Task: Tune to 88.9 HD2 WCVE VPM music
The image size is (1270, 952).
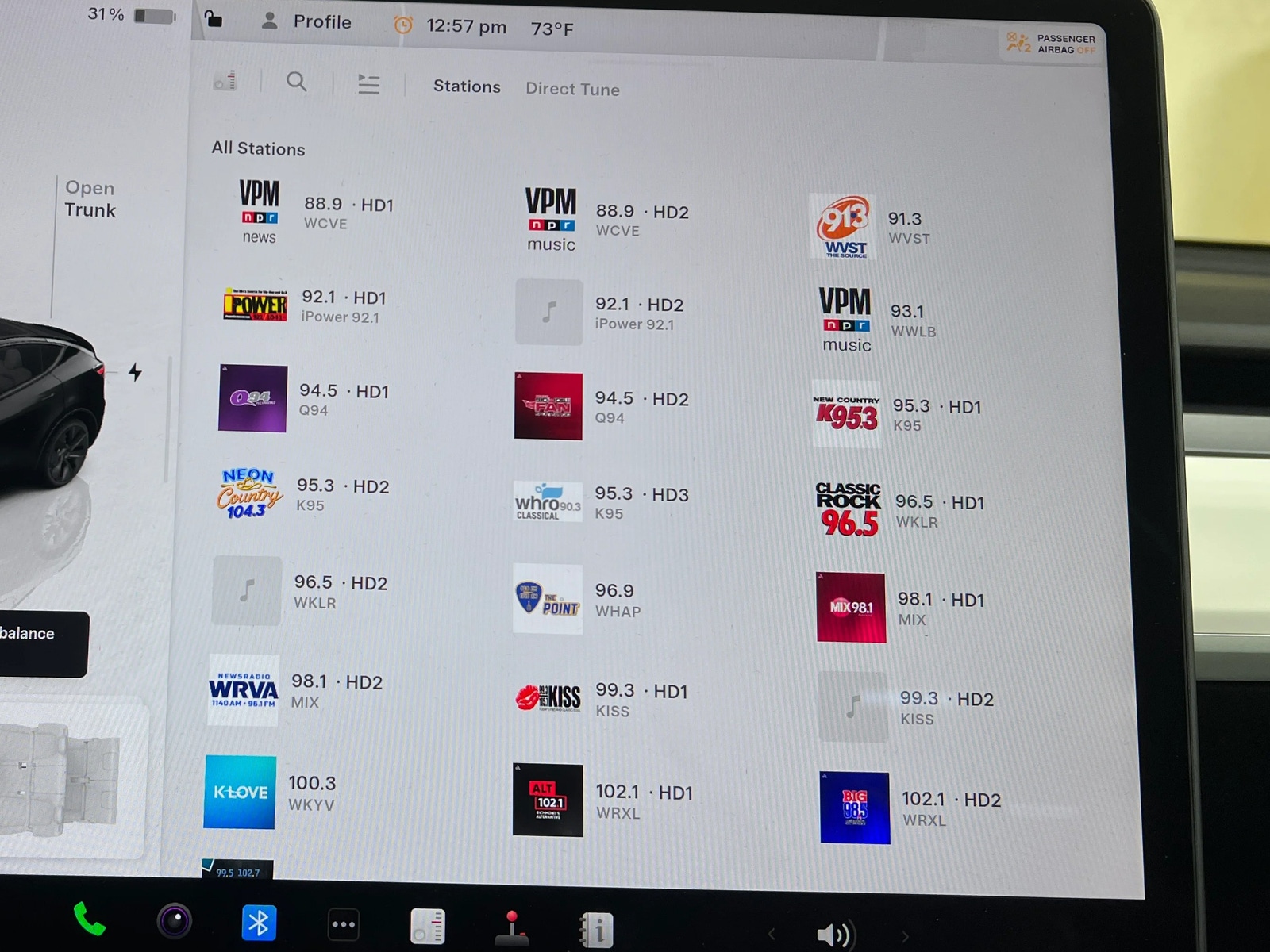Action: (607, 220)
